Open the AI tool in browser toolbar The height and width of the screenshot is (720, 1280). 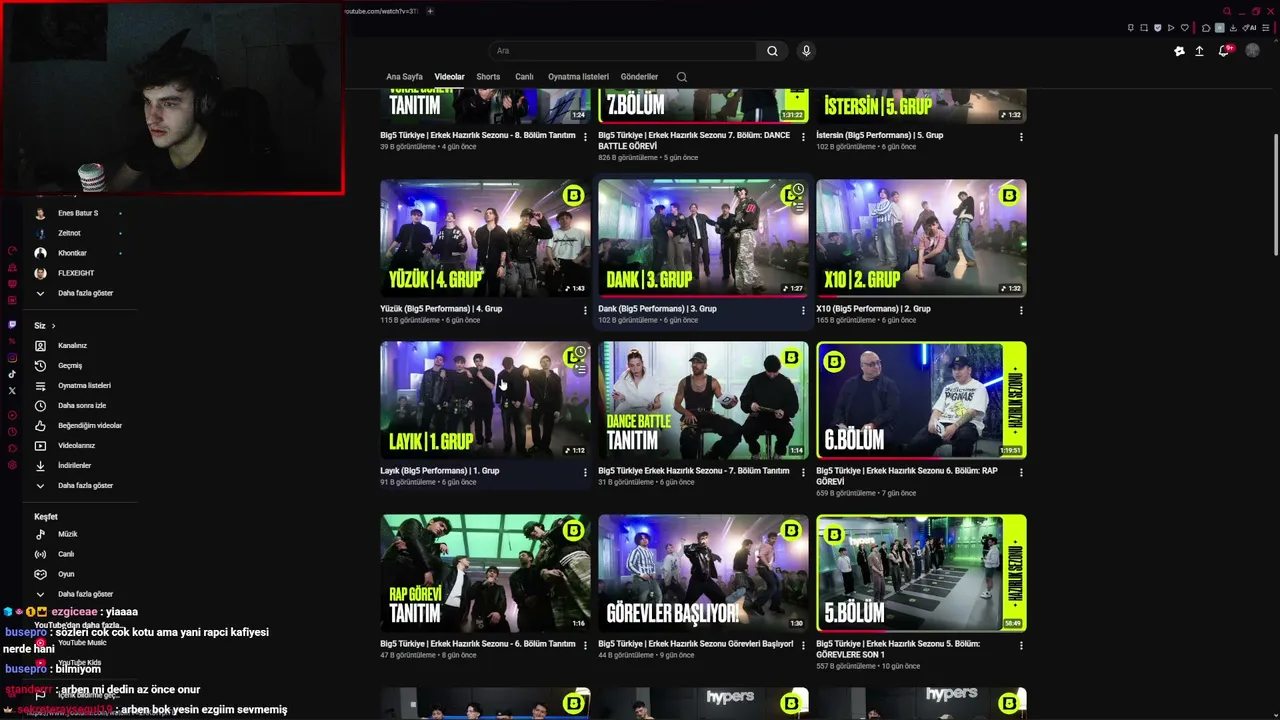pyautogui.click(x=1250, y=28)
